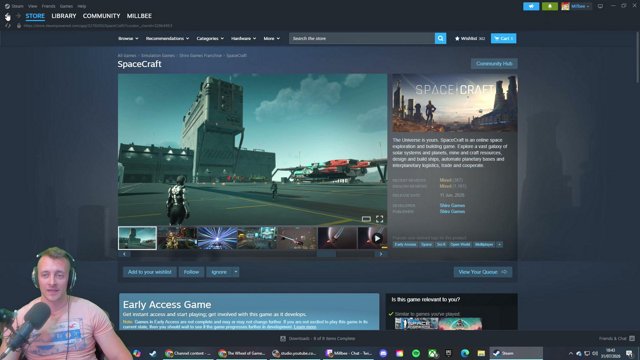
Task: Click the store search magnifier button
Action: [x=440, y=38]
